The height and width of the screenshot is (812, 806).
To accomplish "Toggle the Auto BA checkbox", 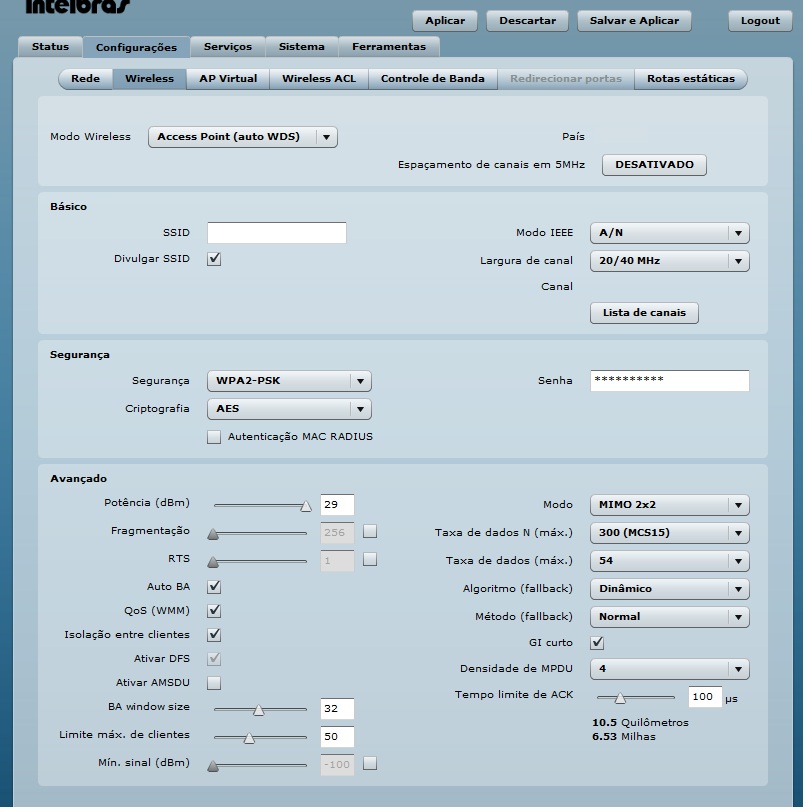I will click(214, 587).
